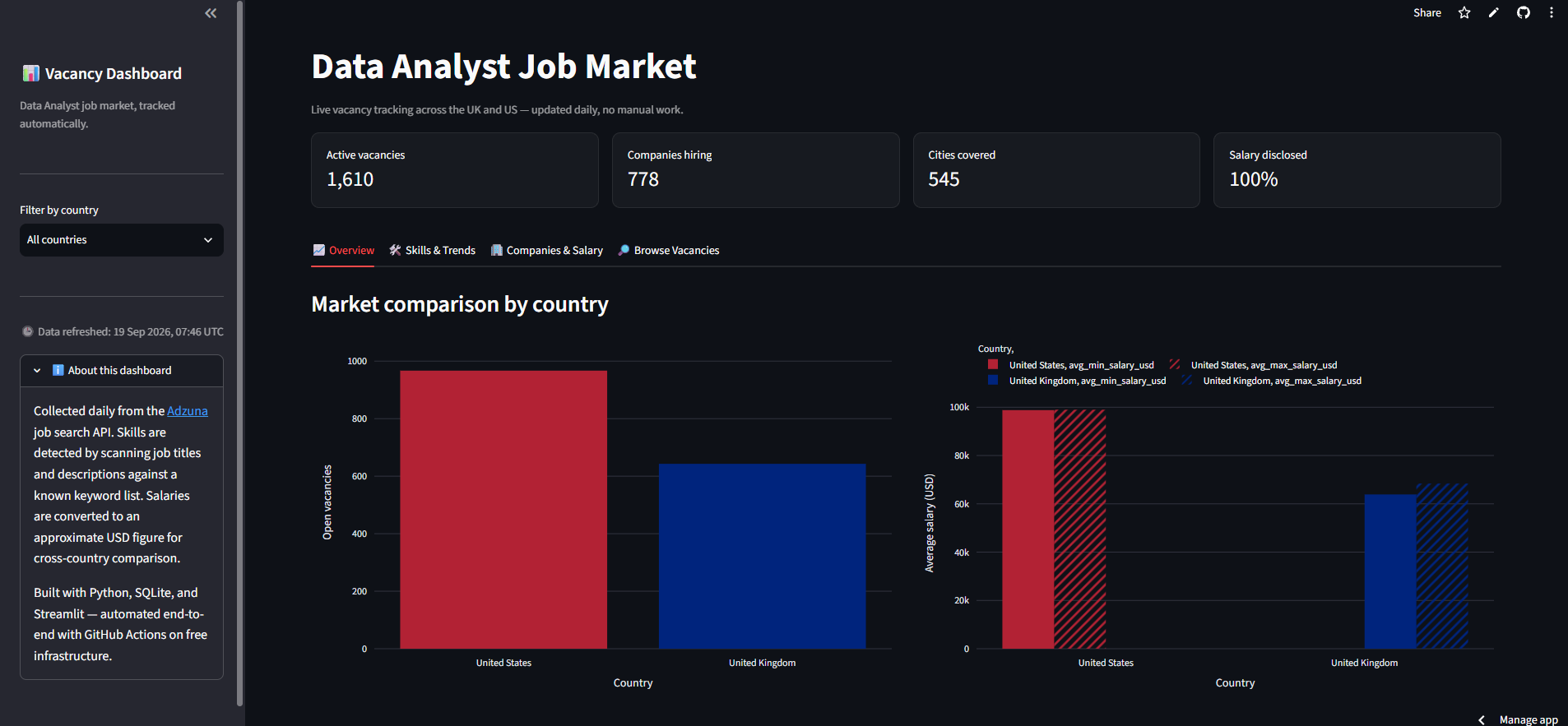Click the Companies hiring label
1568x726 pixels.
670,155
